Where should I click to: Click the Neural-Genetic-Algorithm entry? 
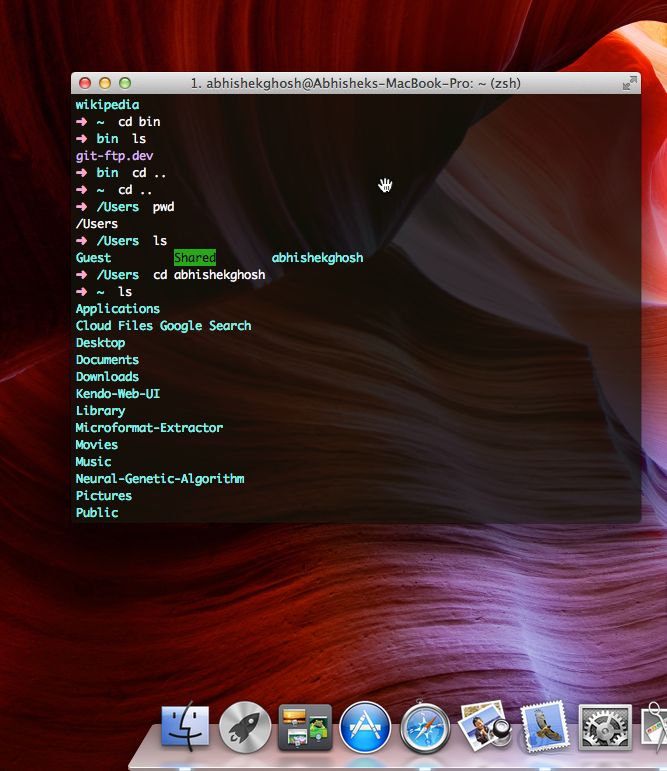click(x=159, y=479)
